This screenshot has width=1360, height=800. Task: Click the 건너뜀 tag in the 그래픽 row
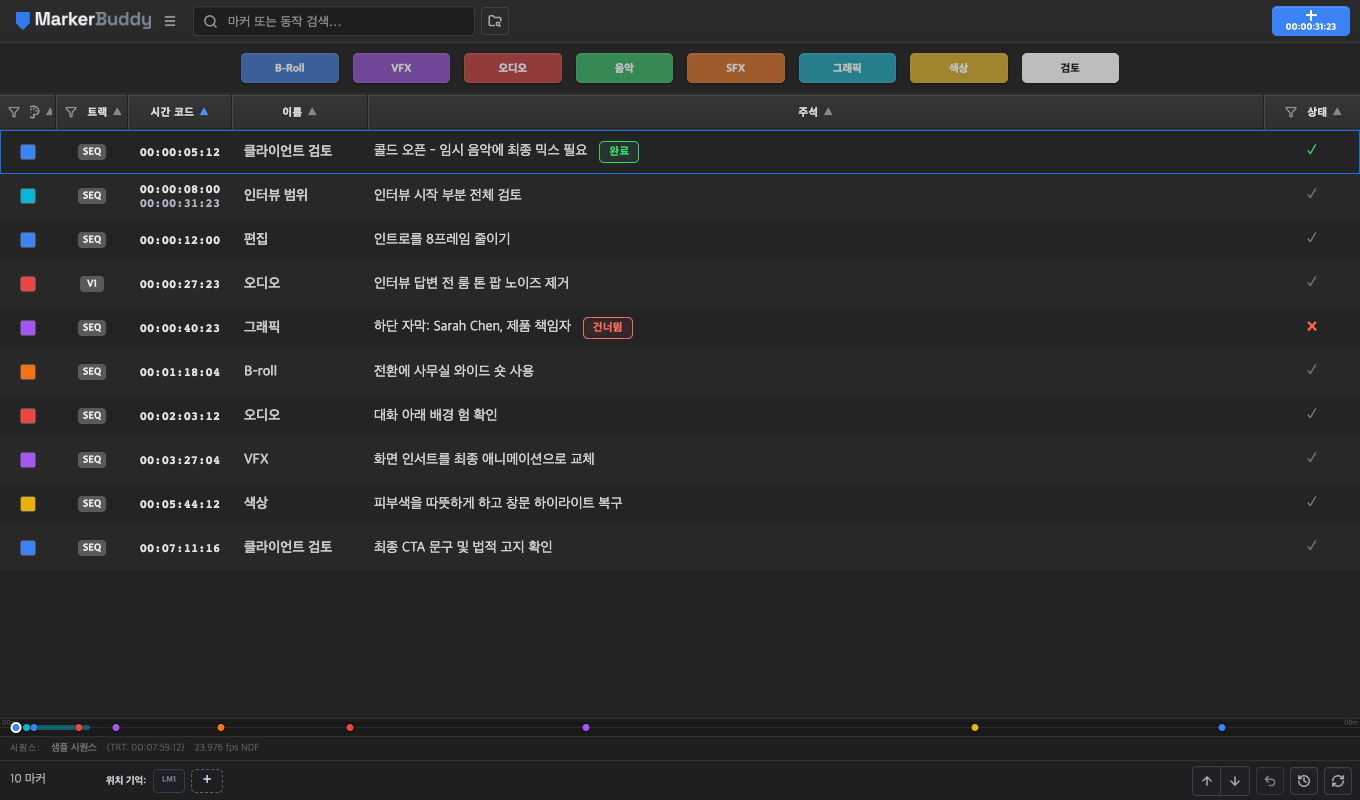pos(608,327)
